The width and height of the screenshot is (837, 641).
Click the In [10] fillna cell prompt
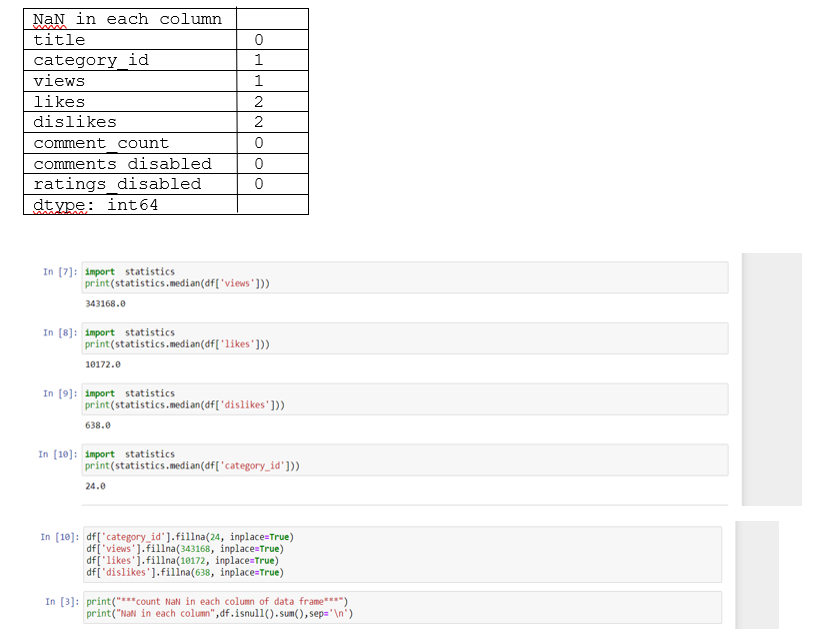pyautogui.click(x=56, y=537)
